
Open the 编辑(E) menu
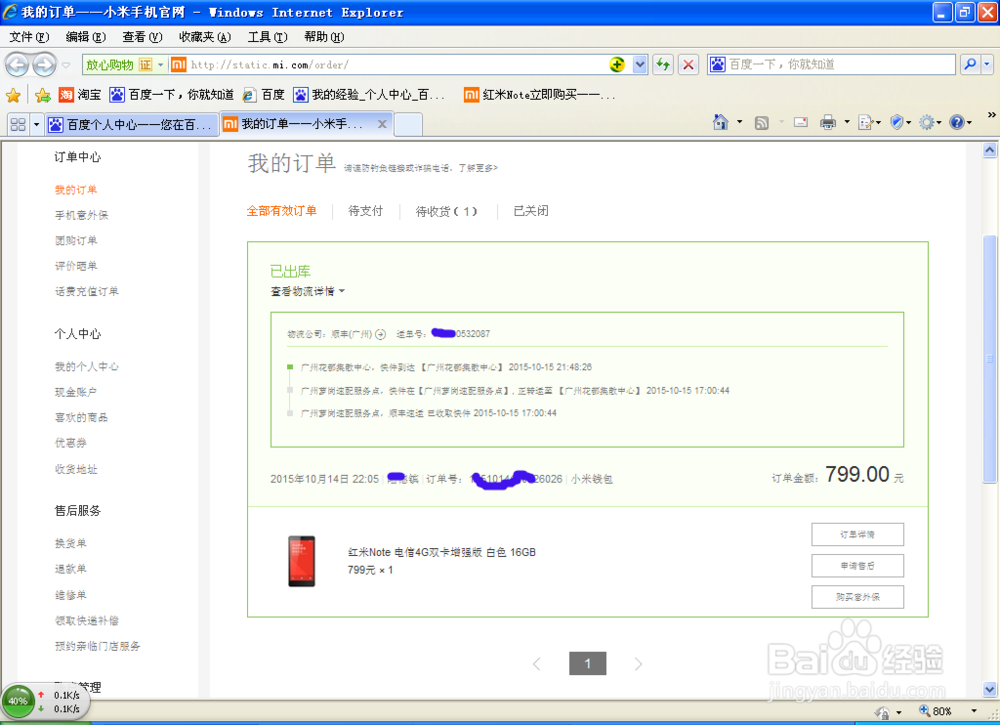[85, 37]
